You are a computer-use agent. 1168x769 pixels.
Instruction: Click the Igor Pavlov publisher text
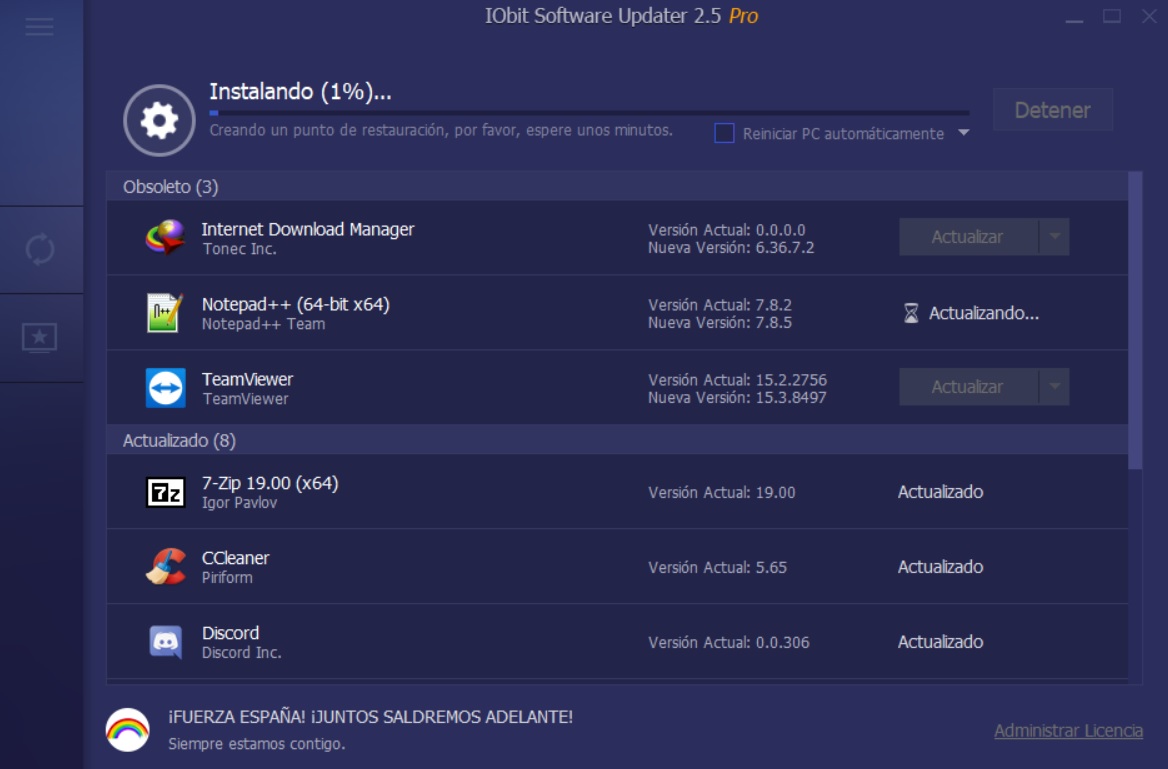(x=239, y=502)
